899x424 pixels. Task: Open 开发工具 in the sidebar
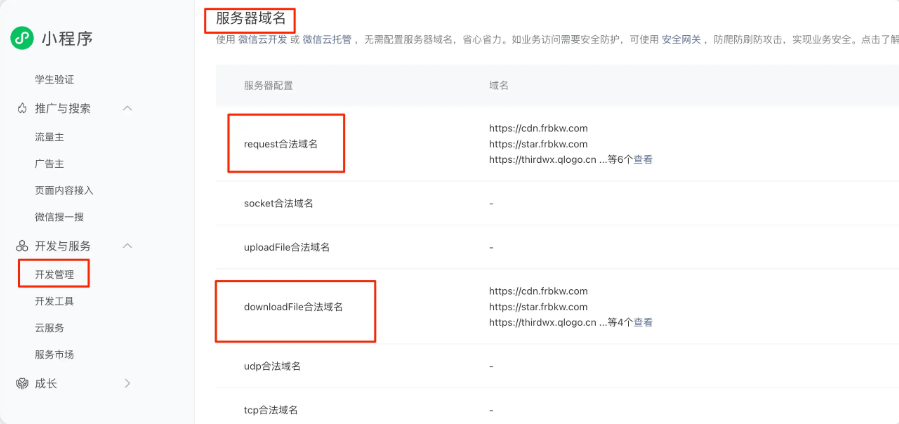click(54, 301)
